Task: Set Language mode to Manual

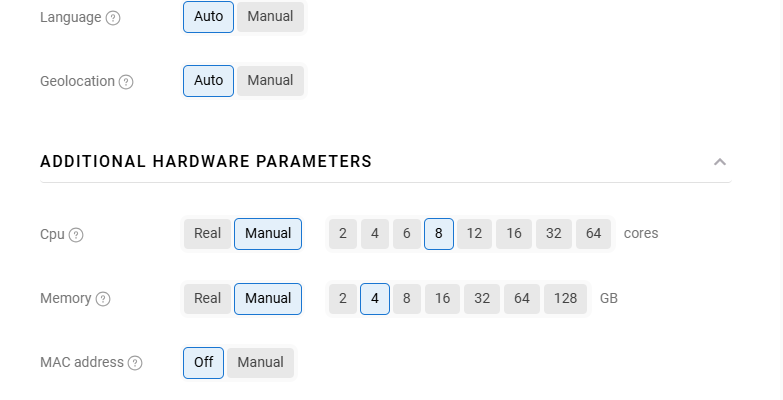Action: pos(270,17)
